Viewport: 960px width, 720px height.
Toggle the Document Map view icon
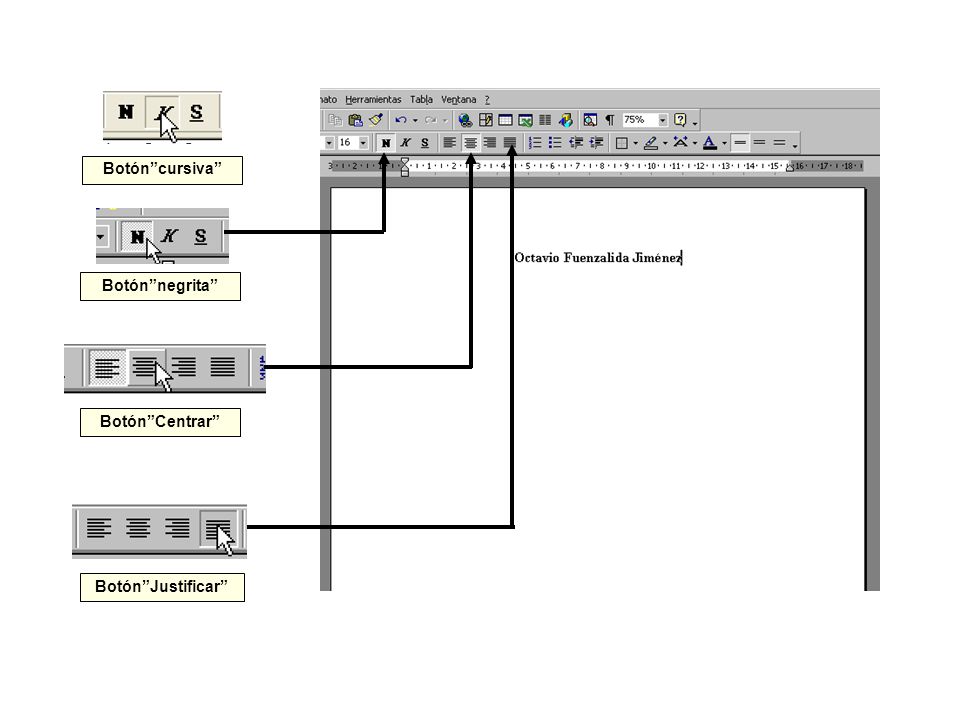click(x=590, y=120)
